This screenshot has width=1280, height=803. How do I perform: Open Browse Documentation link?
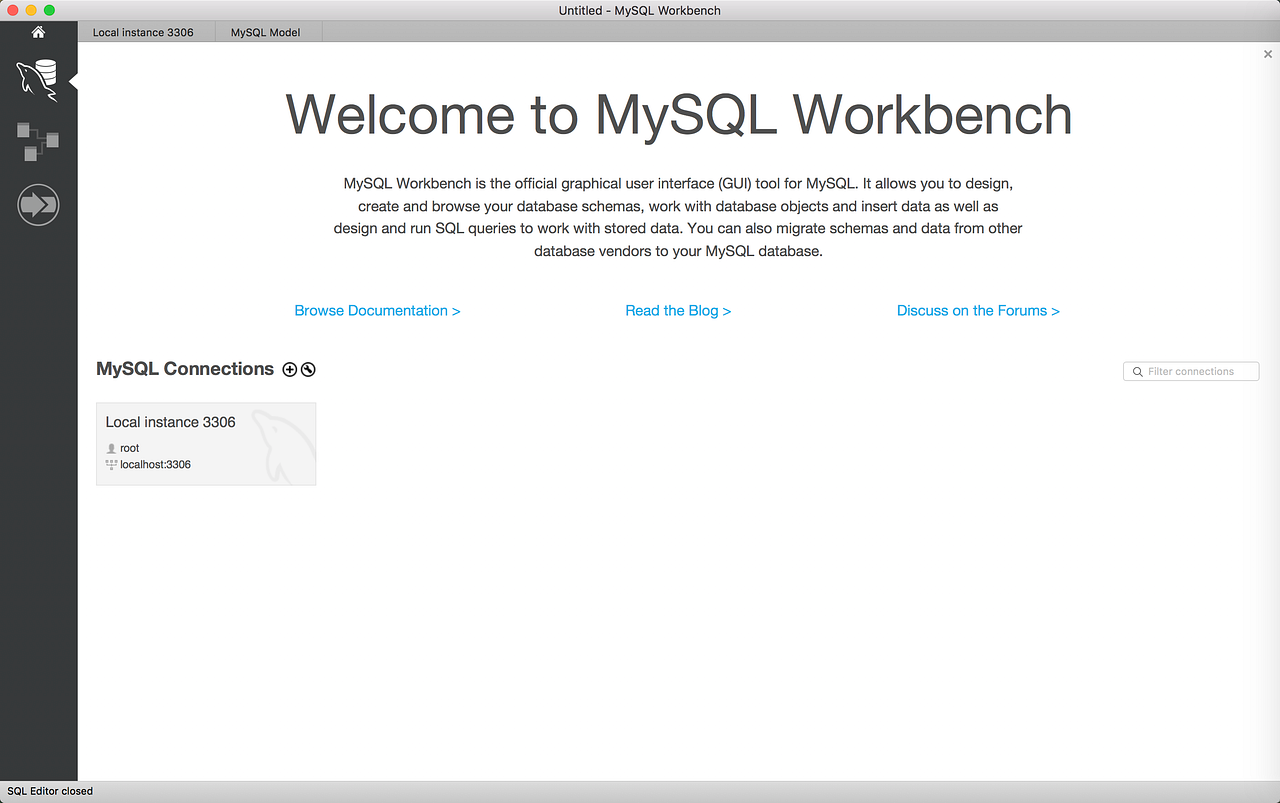(x=377, y=310)
